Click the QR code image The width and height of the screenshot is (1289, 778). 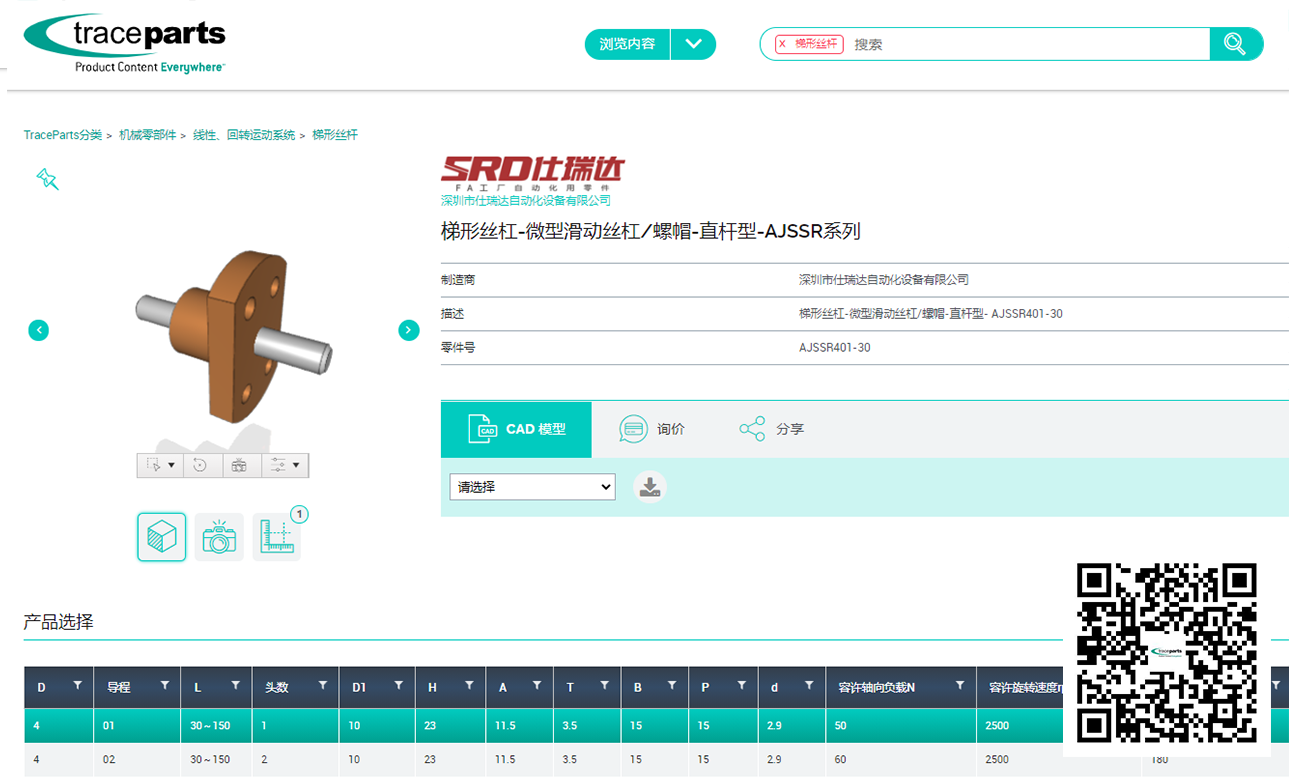(x=1166, y=653)
